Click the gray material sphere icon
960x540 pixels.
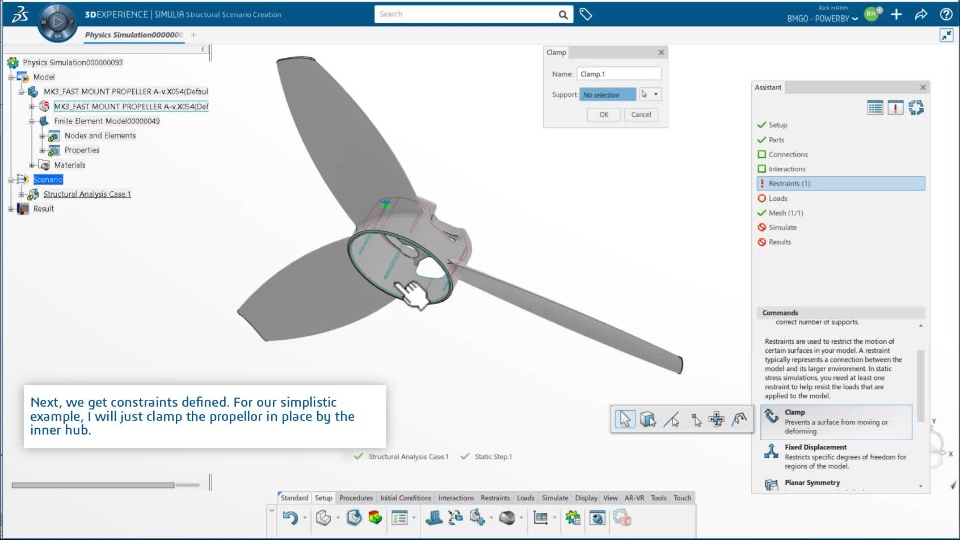(507, 518)
